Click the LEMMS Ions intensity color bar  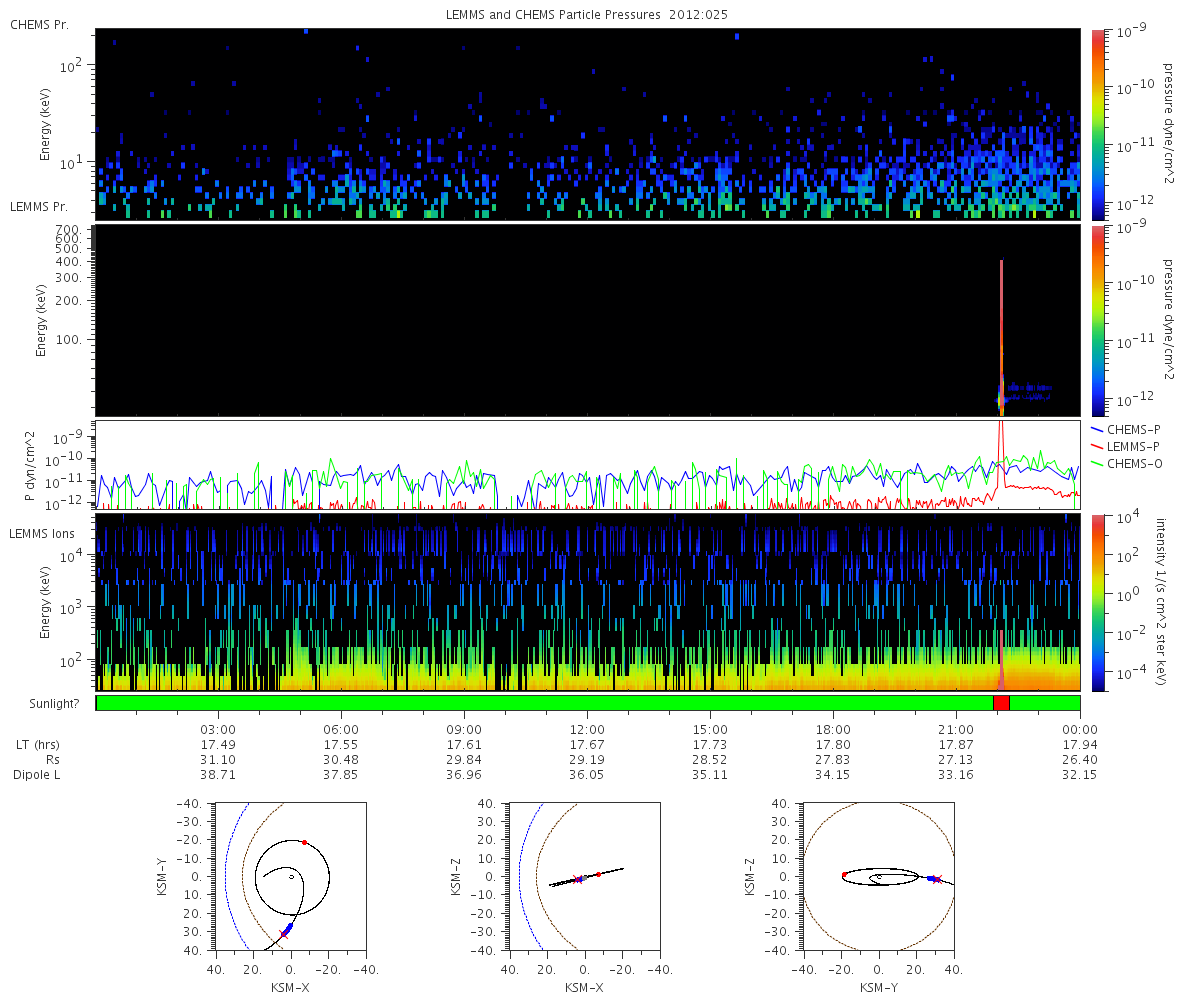coord(1098,602)
